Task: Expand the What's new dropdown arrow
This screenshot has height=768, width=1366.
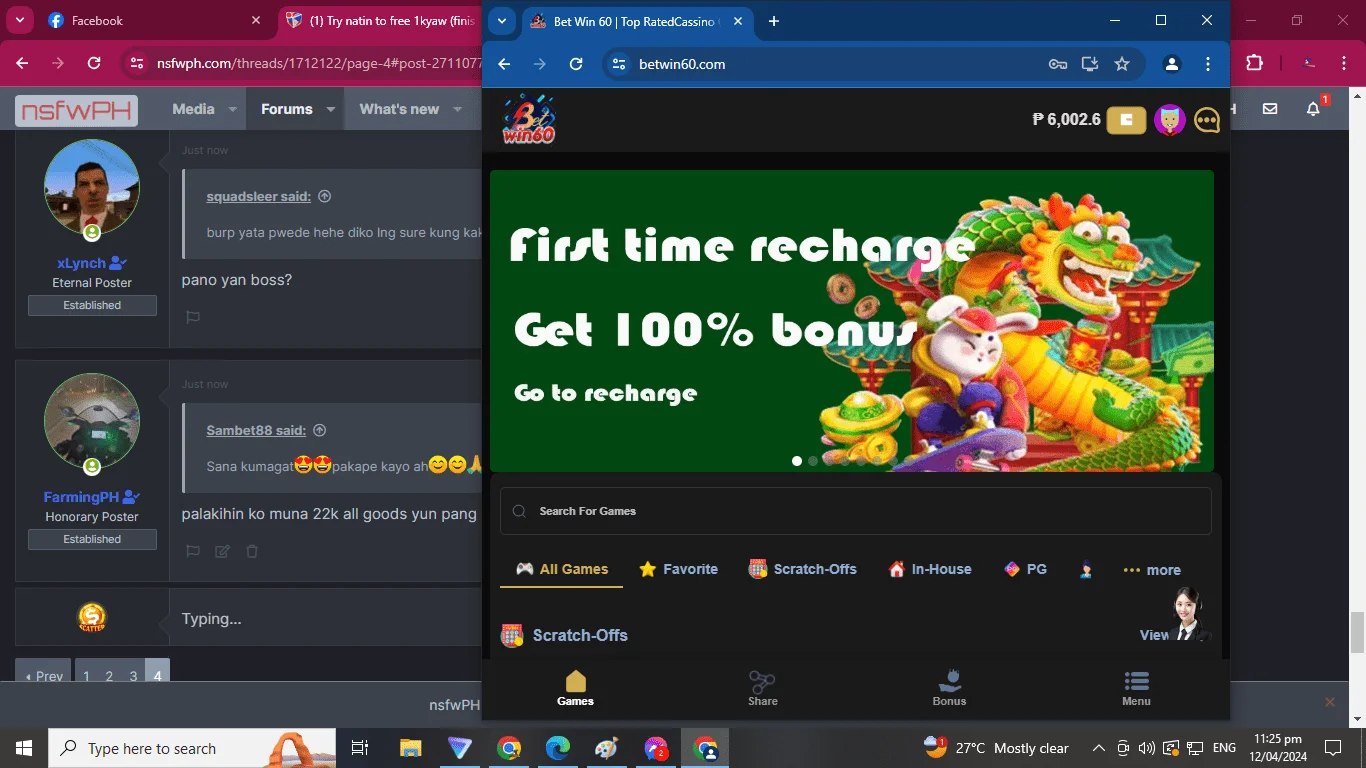Action: (x=458, y=109)
